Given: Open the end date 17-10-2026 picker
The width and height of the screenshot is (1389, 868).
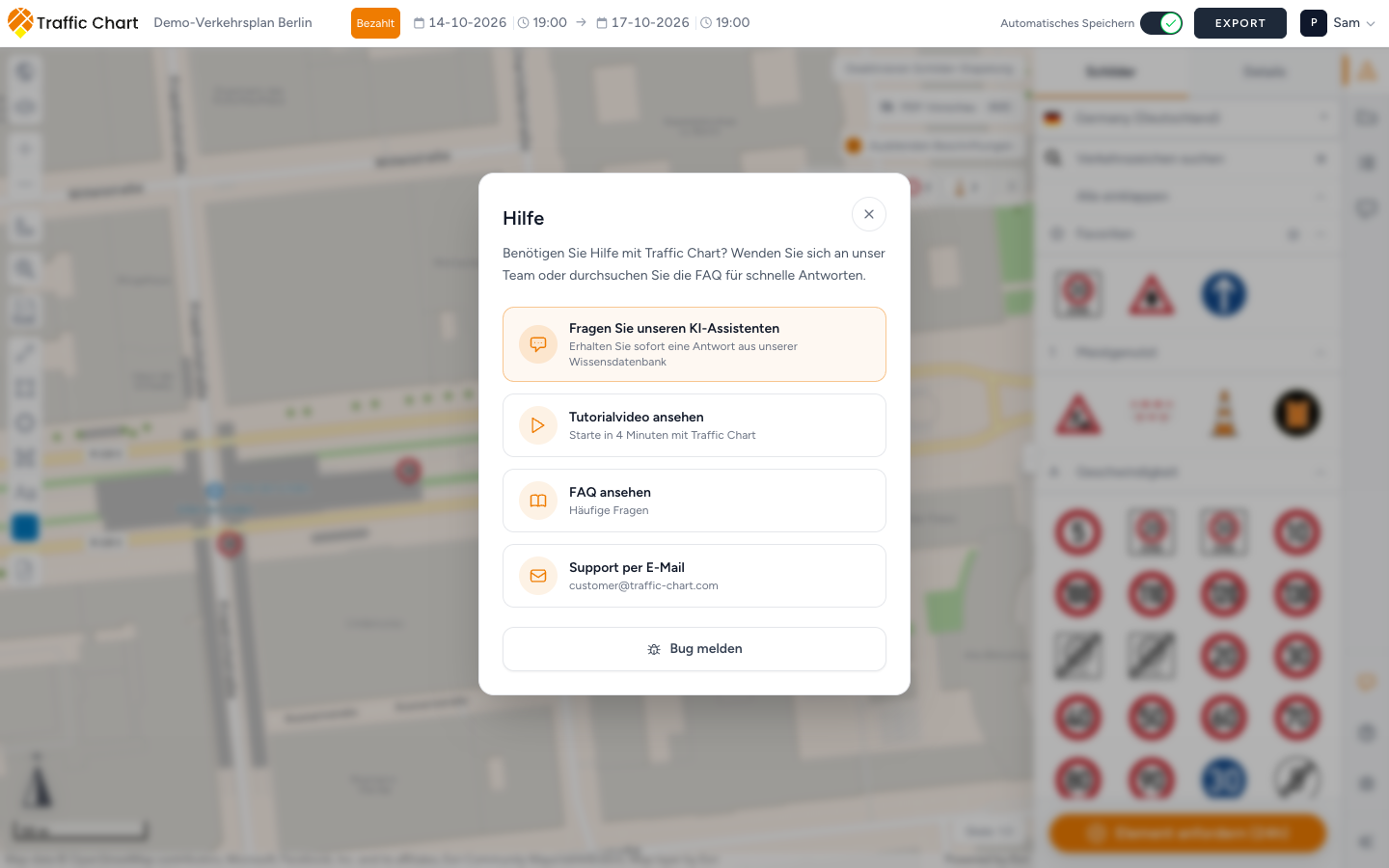Looking at the screenshot, I should [642, 23].
